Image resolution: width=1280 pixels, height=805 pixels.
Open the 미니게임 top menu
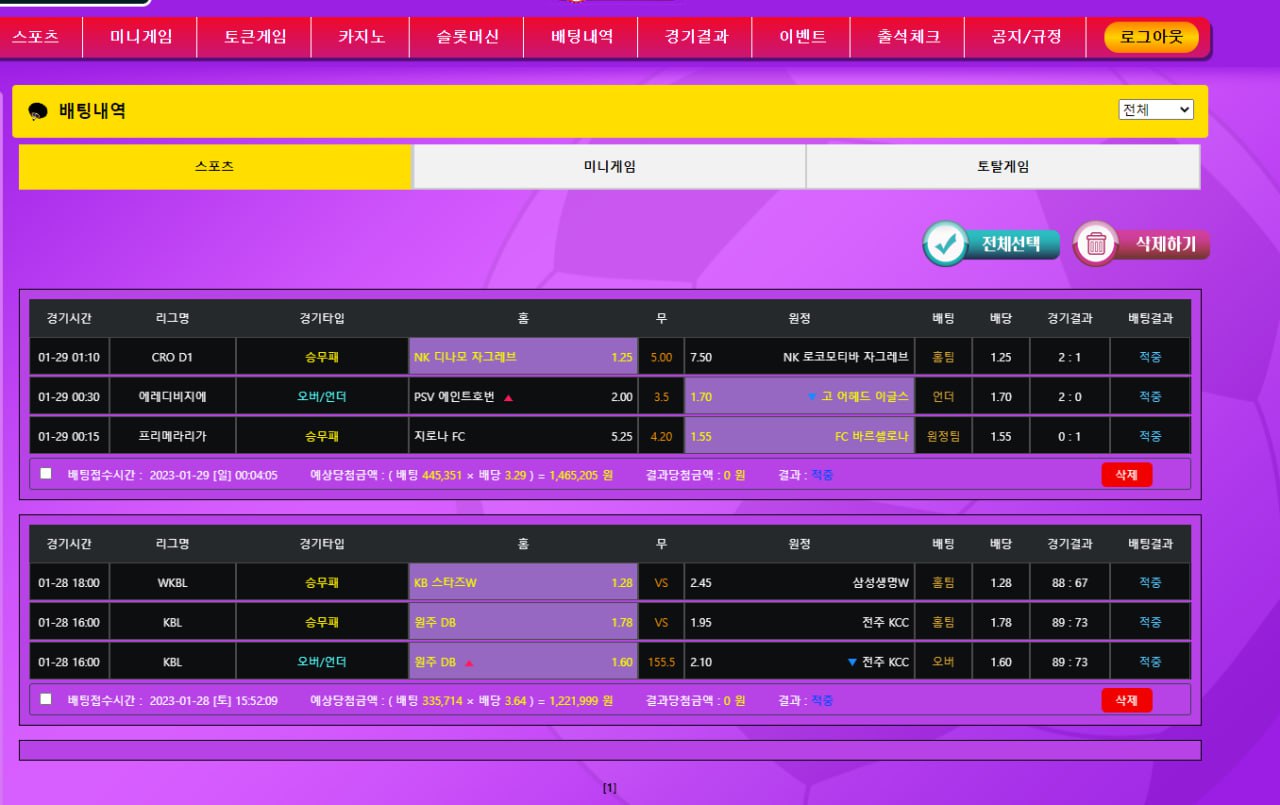pos(141,37)
